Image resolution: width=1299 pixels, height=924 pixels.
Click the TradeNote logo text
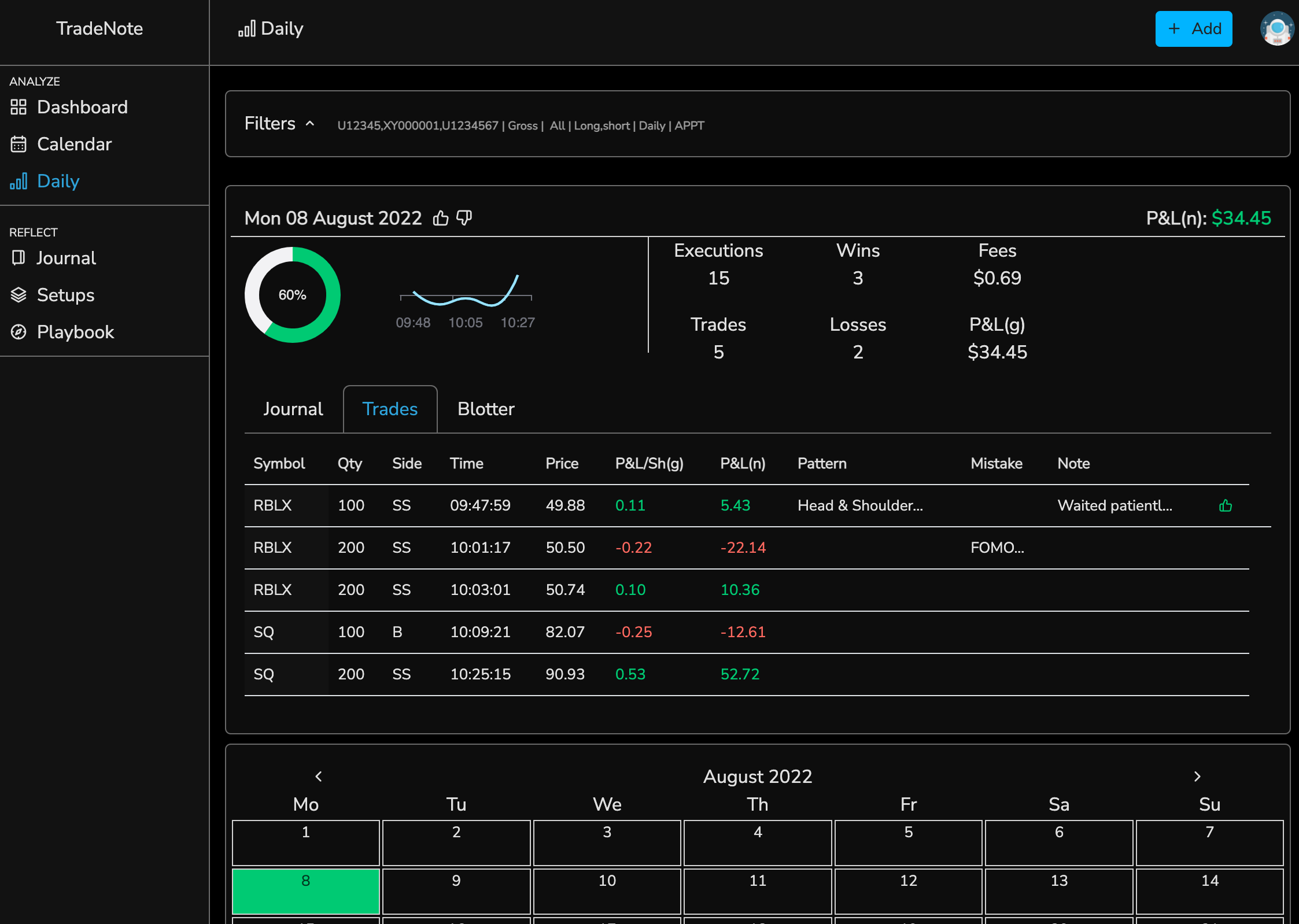point(99,28)
